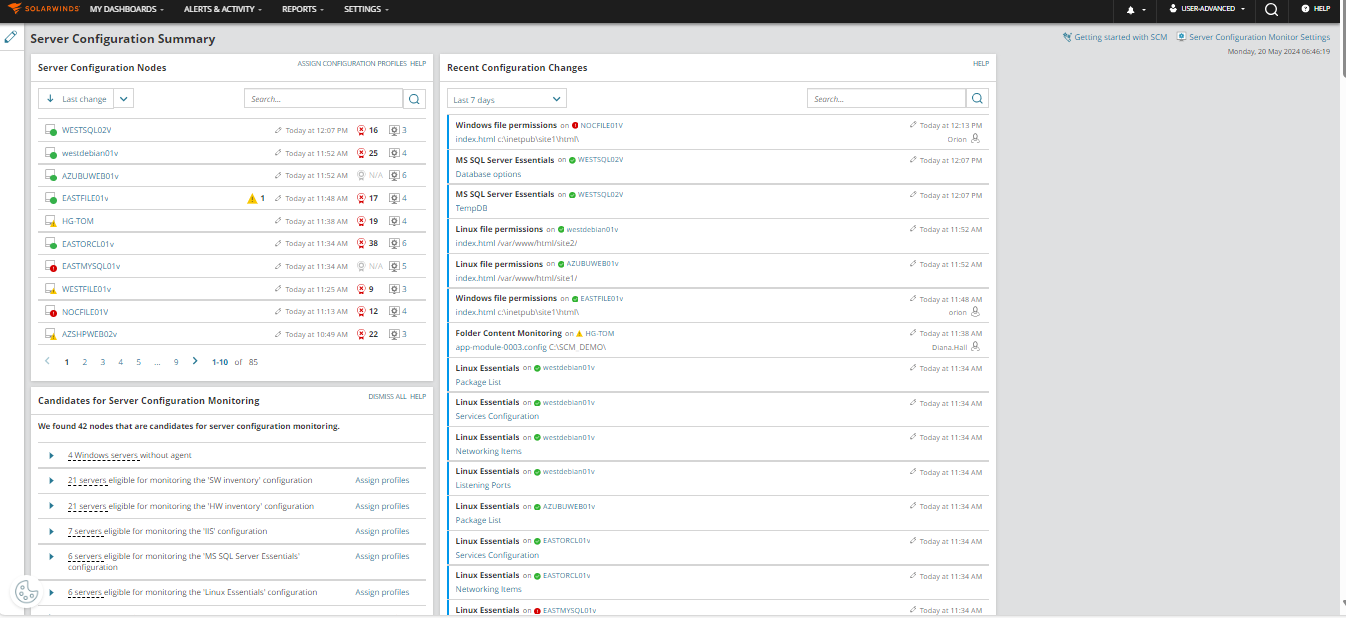
Task: Click the cookie settings icon
Action: tap(27, 593)
